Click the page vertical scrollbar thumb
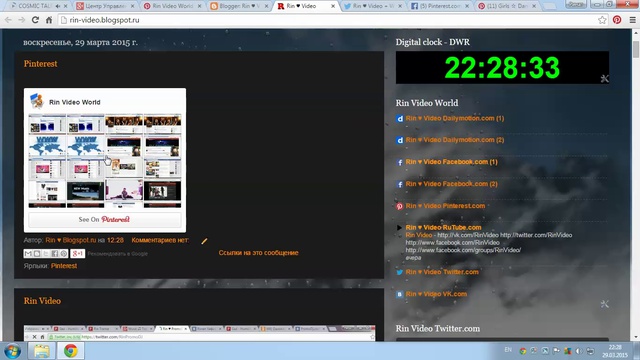 [636, 49]
